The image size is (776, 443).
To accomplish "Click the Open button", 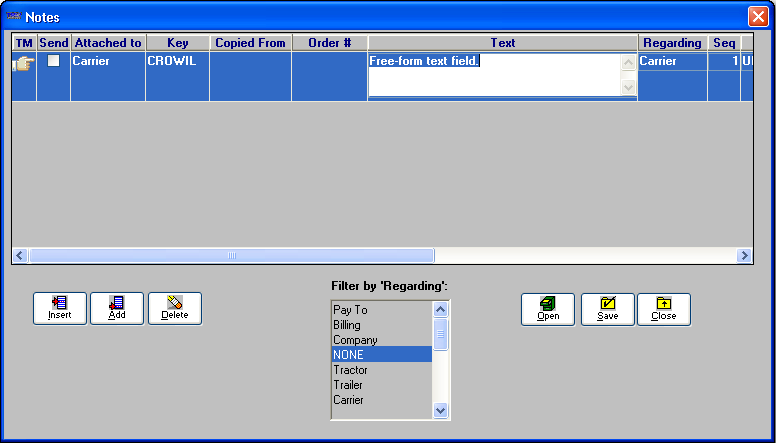I will pyautogui.click(x=548, y=309).
